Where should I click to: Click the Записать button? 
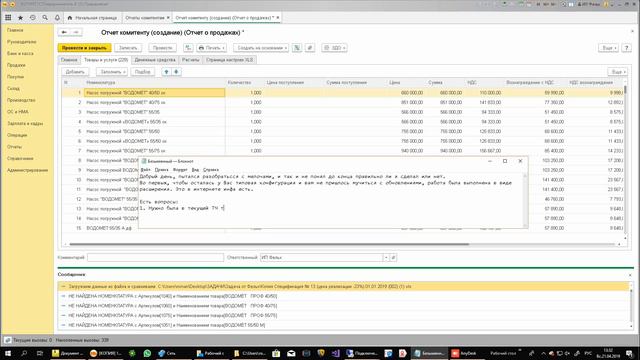(x=128, y=48)
